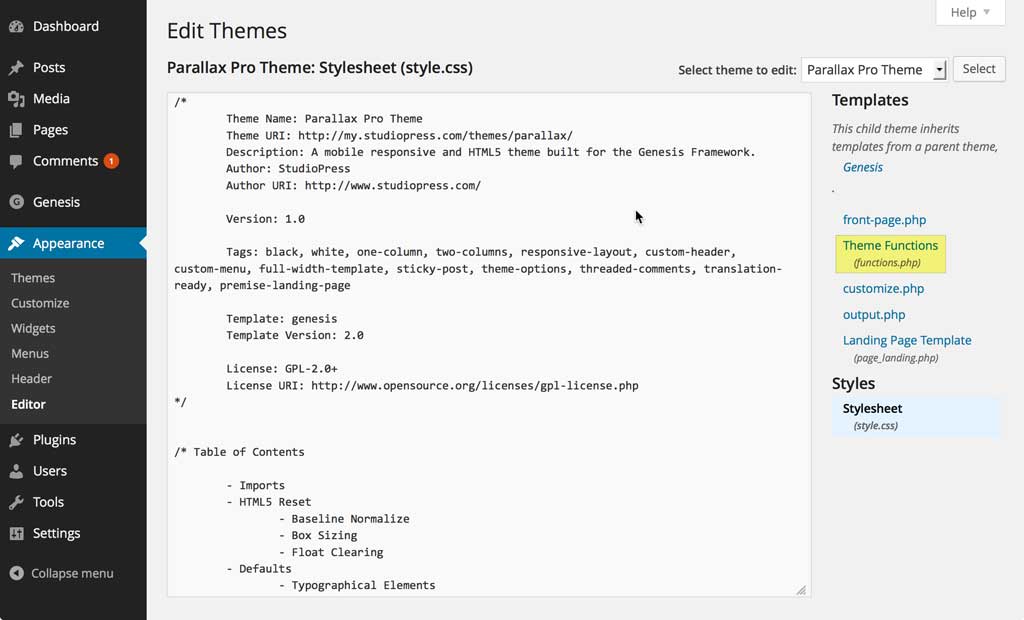Click the Genesis logo icon
The height and width of the screenshot is (620, 1024).
click(16, 202)
